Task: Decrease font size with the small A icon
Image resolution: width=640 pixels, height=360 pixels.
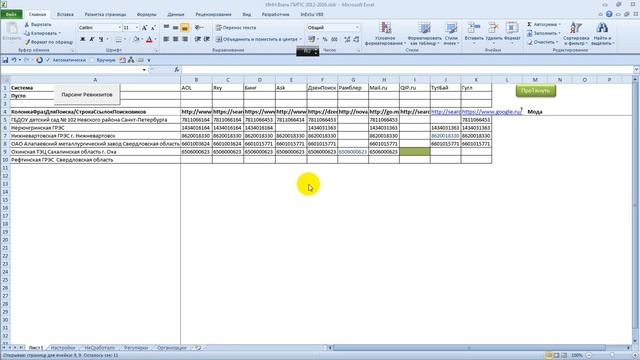Action: pyautogui.click(x=153, y=28)
